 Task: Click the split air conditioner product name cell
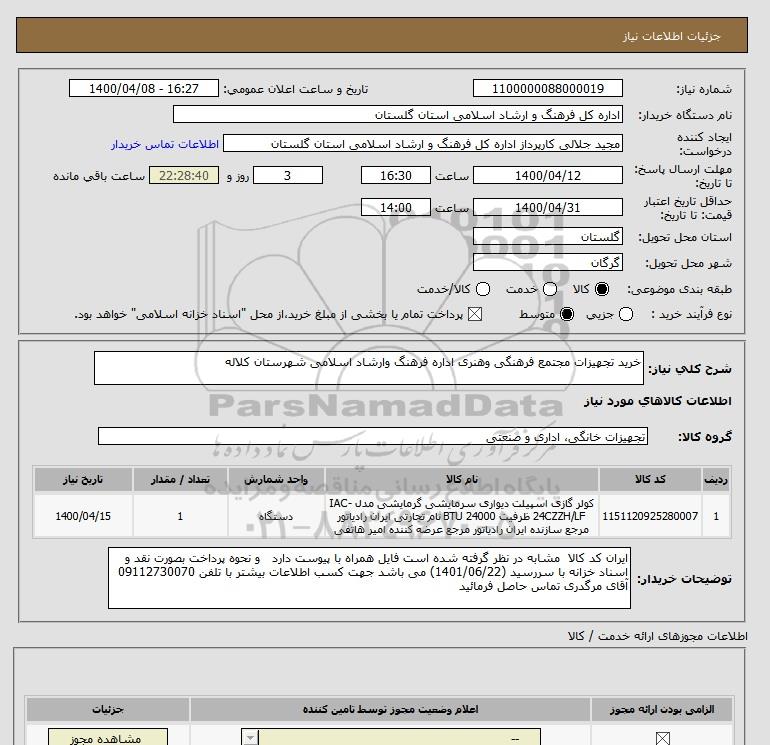click(x=462, y=516)
